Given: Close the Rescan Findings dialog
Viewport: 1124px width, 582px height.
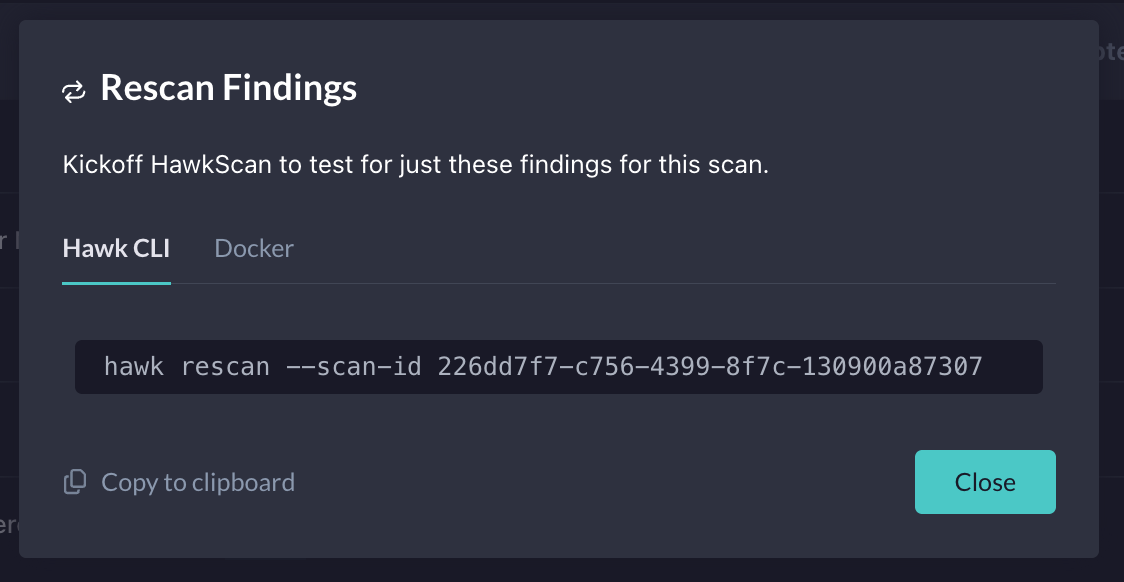Looking at the screenshot, I should click(x=985, y=482).
